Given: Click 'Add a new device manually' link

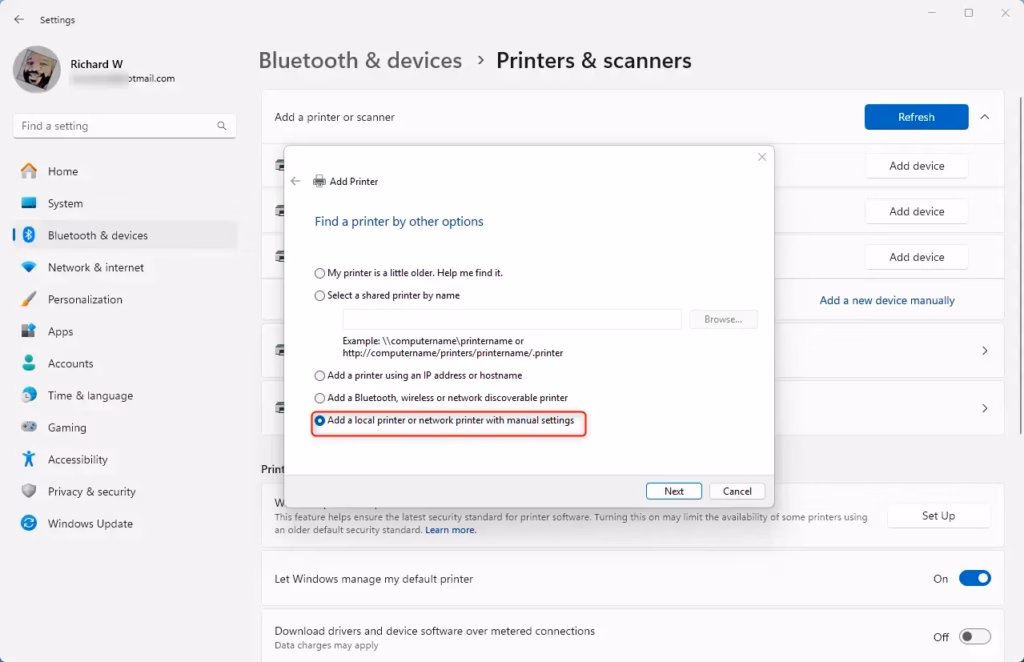Looking at the screenshot, I should tap(887, 300).
